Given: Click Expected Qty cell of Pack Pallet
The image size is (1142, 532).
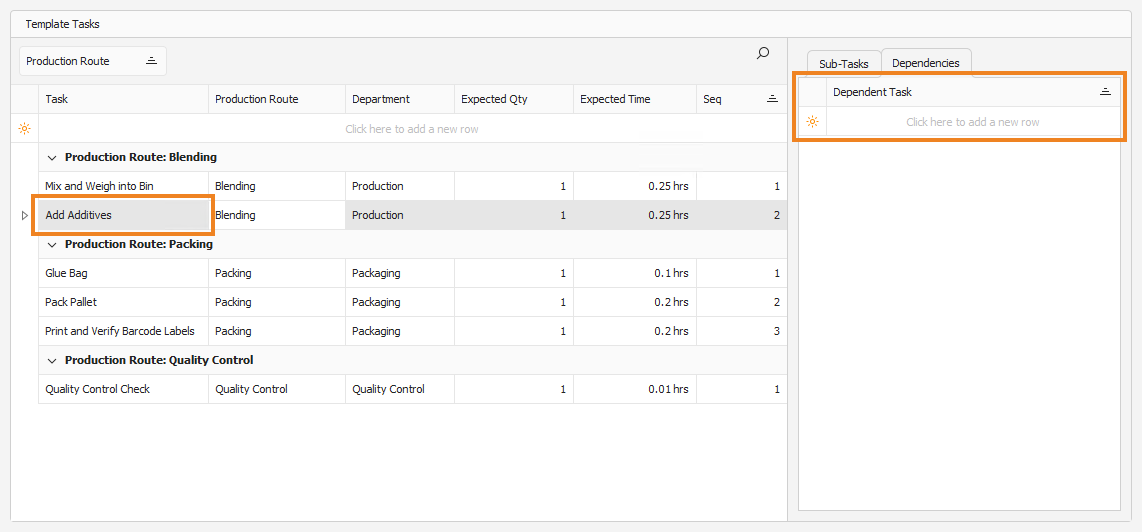Looking at the screenshot, I should tap(514, 302).
